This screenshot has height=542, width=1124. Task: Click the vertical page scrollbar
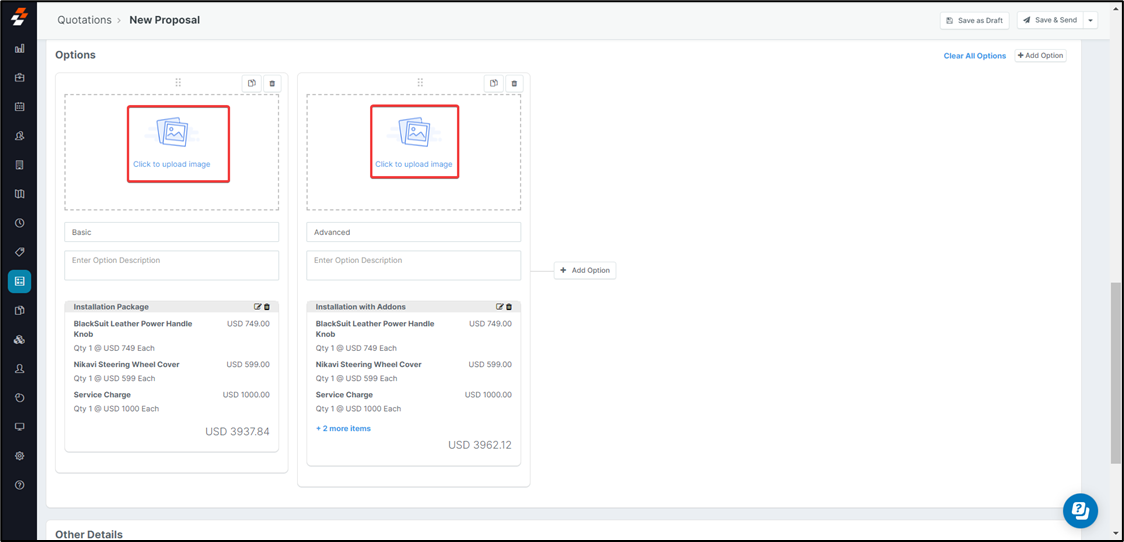(x=1115, y=373)
